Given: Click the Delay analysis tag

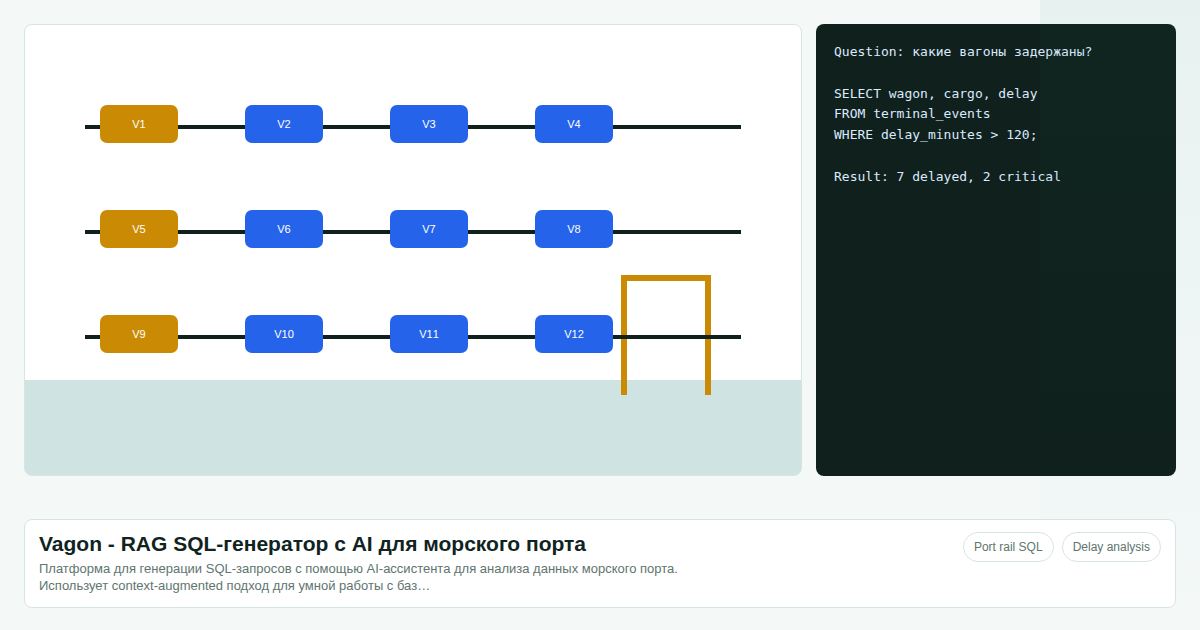Looking at the screenshot, I should (1111, 547).
